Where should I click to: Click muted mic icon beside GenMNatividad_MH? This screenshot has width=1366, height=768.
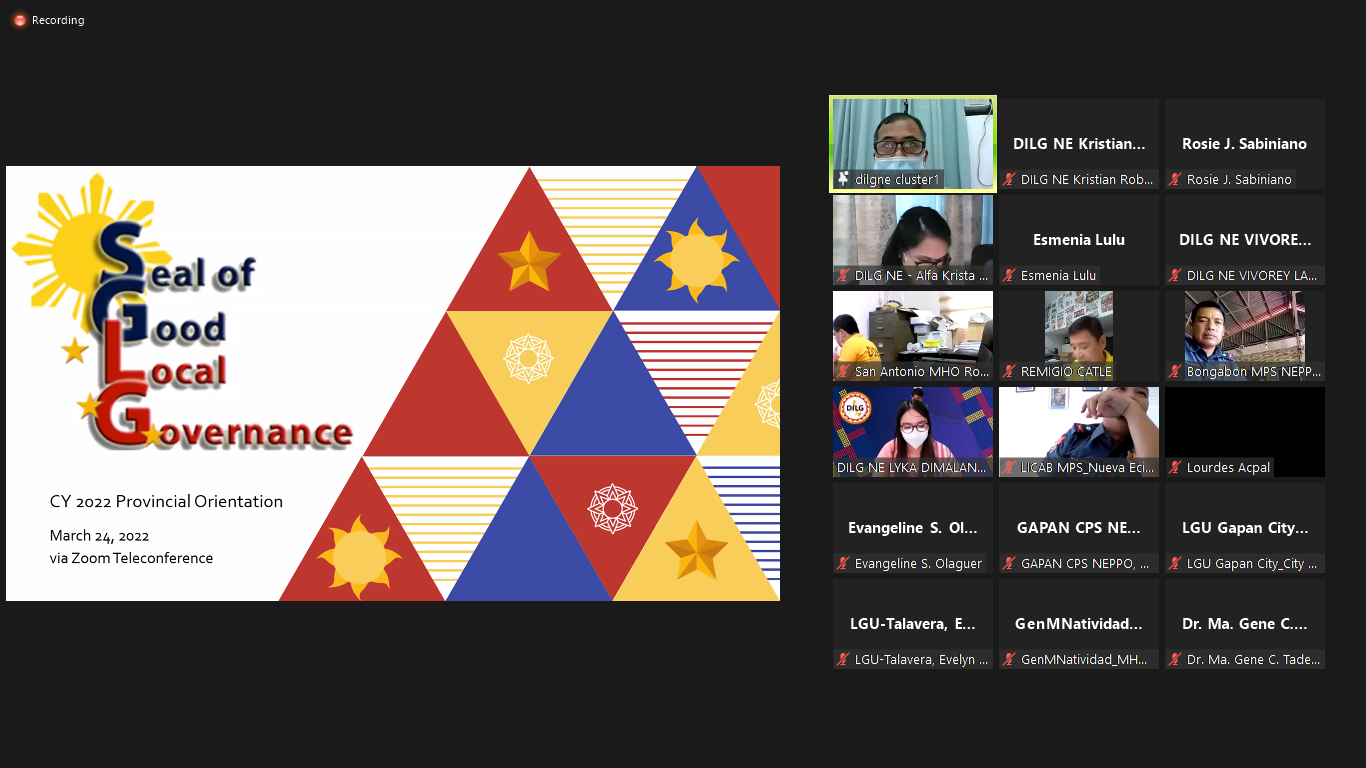pos(1009,660)
